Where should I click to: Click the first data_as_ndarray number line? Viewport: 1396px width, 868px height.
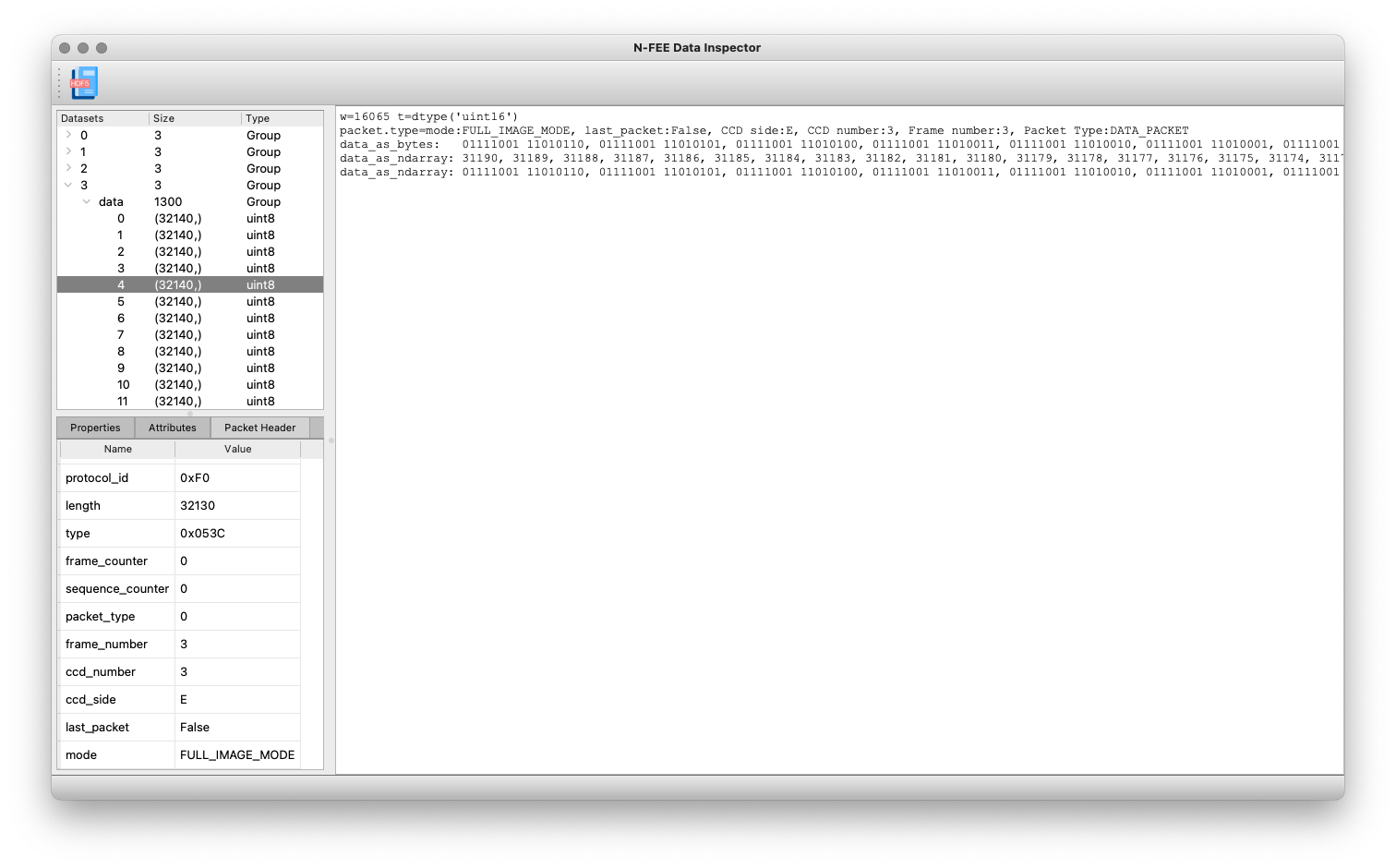pyautogui.click(x=840, y=158)
